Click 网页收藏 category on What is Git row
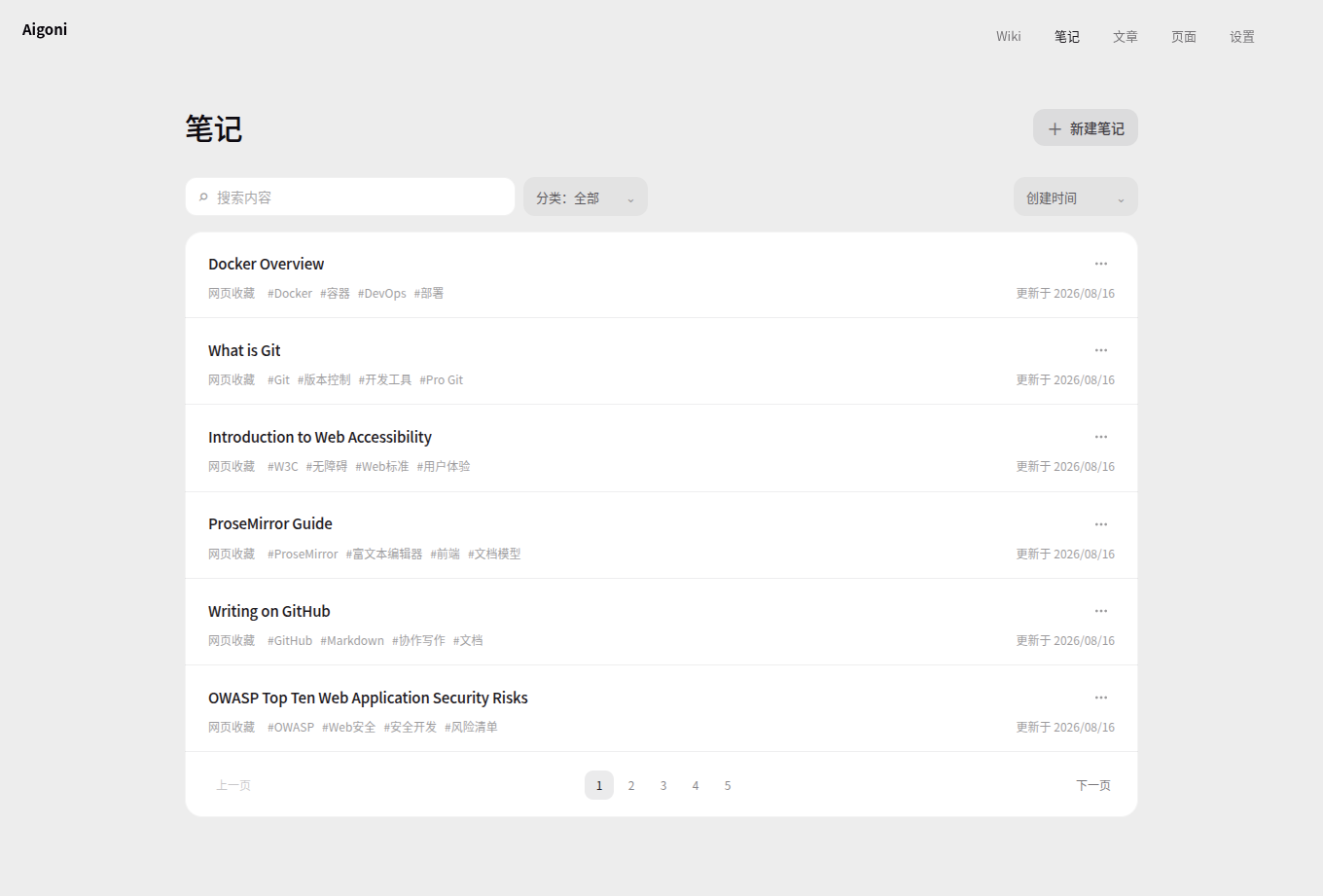Screen dimensions: 1323x896 [x=232, y=379]
